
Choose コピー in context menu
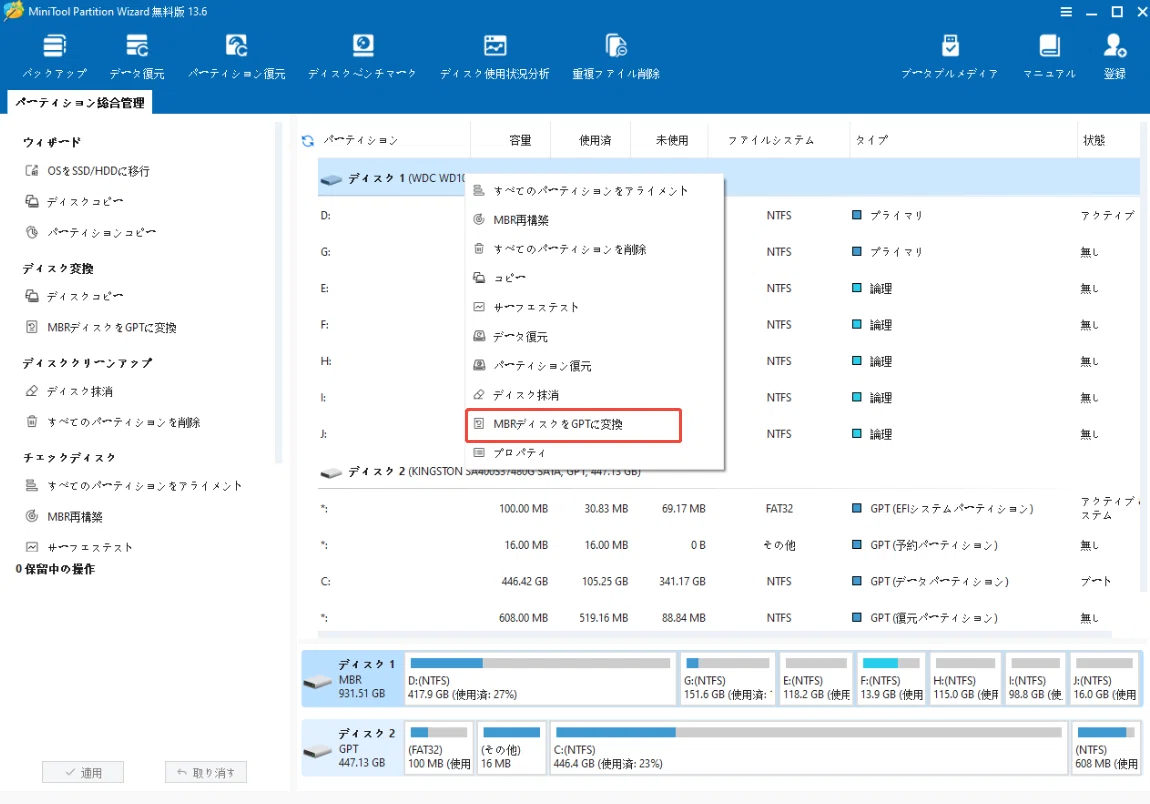(594, 278)
